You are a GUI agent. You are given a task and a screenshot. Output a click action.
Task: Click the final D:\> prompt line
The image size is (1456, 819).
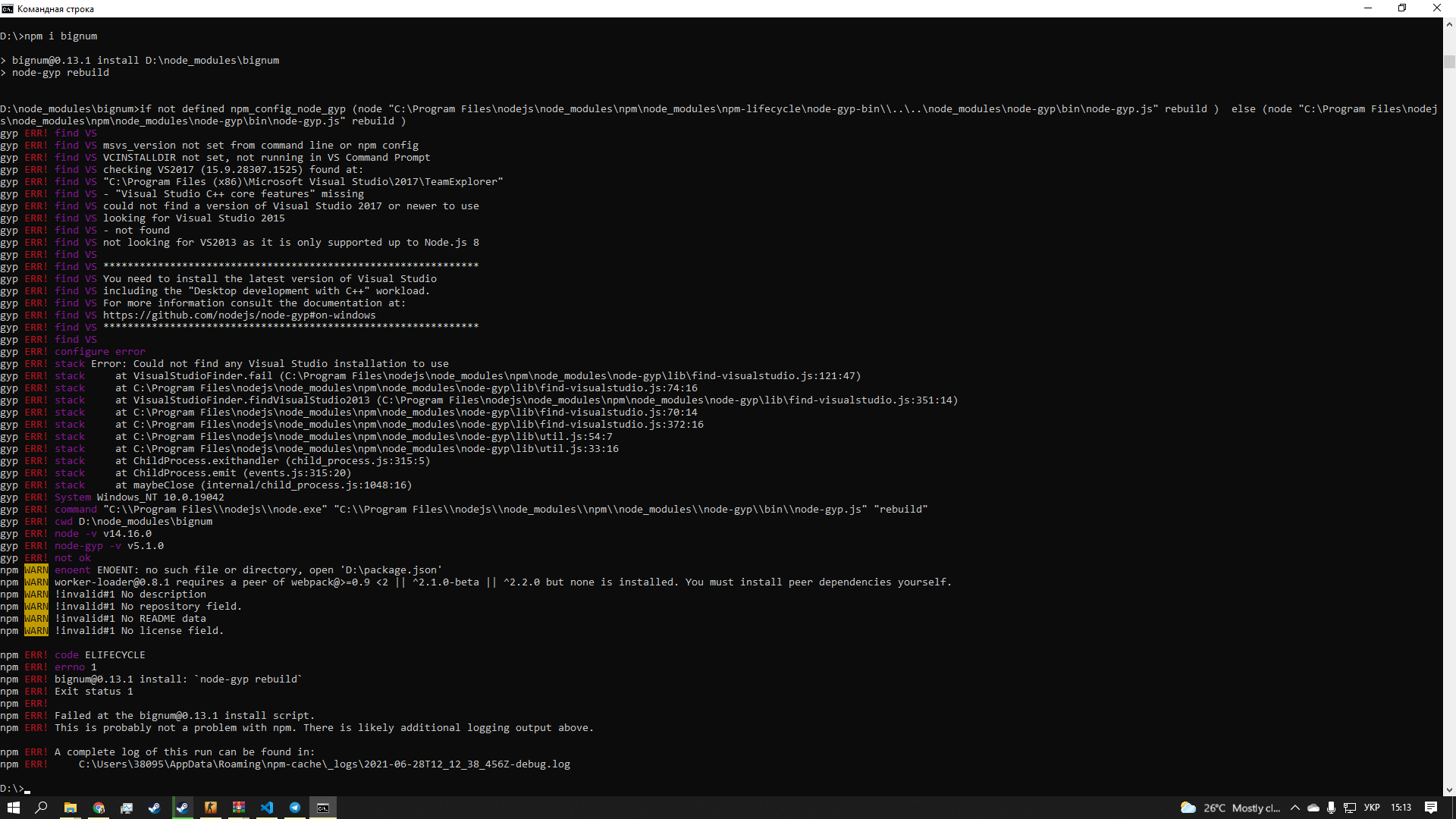[15, 789]
